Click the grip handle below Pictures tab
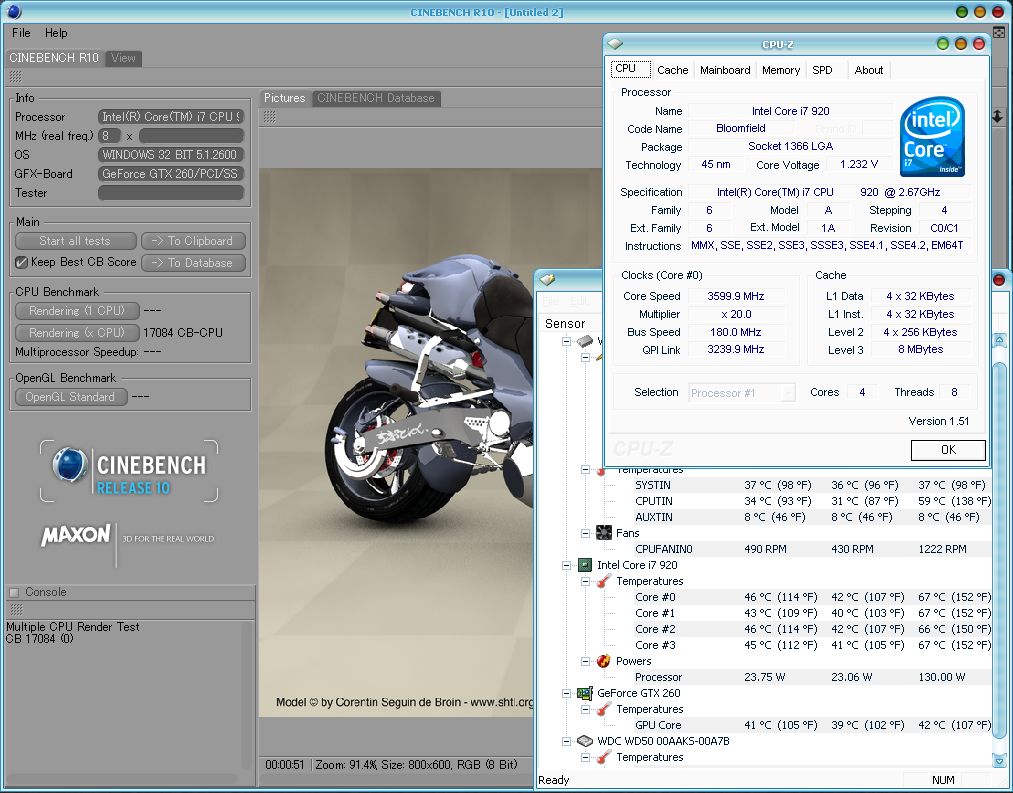This screenshot has width=1013, height=793. click(x=268, y=117)
